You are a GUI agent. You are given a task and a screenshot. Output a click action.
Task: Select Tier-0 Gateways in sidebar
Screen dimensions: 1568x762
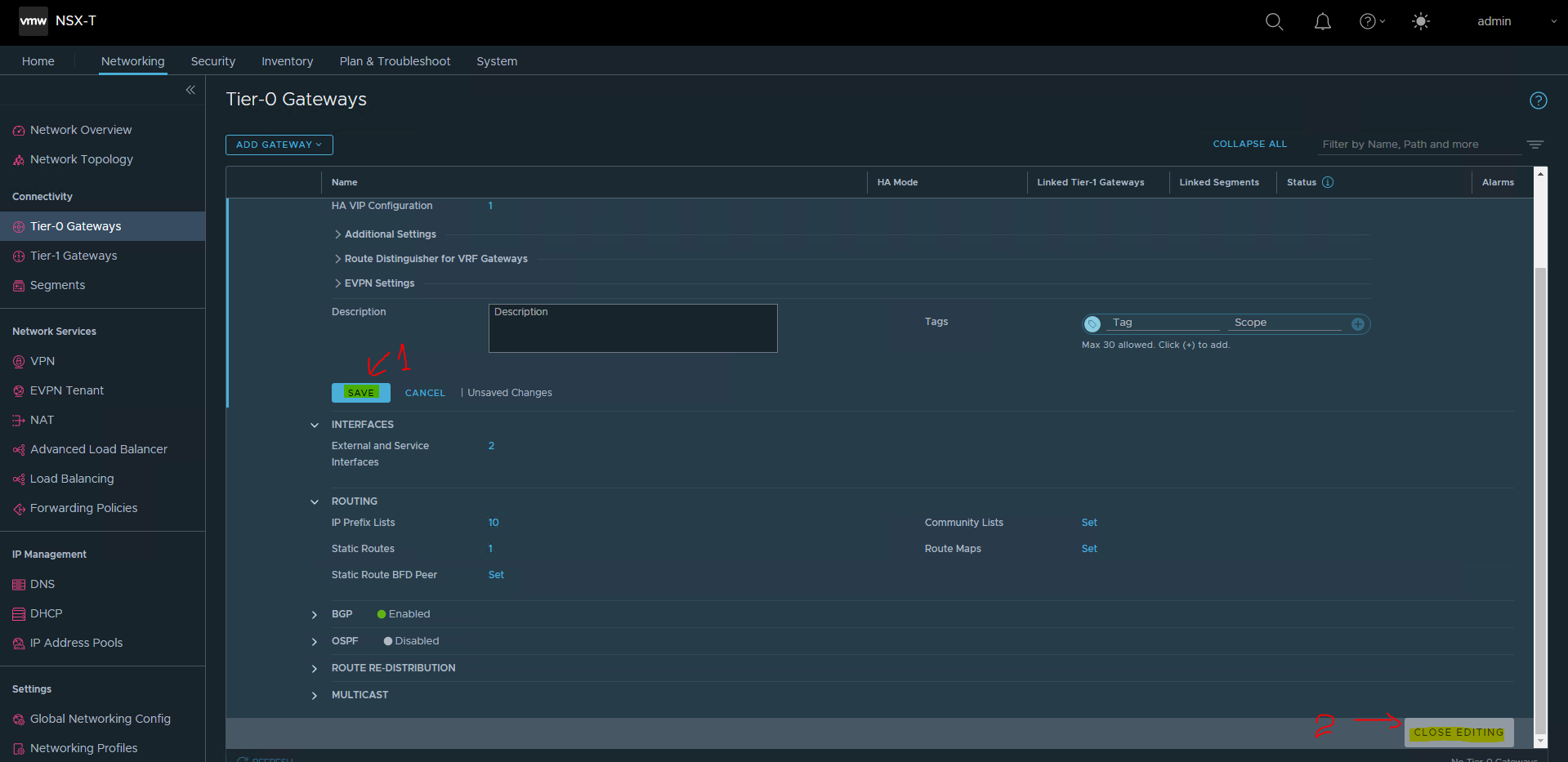coord(102,226)
